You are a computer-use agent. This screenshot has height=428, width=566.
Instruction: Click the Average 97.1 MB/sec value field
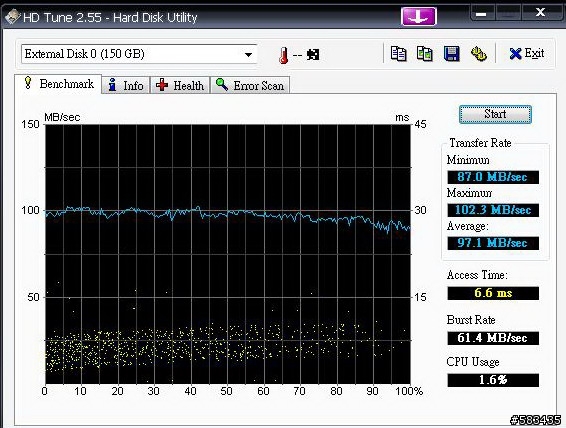click(493, 243)
